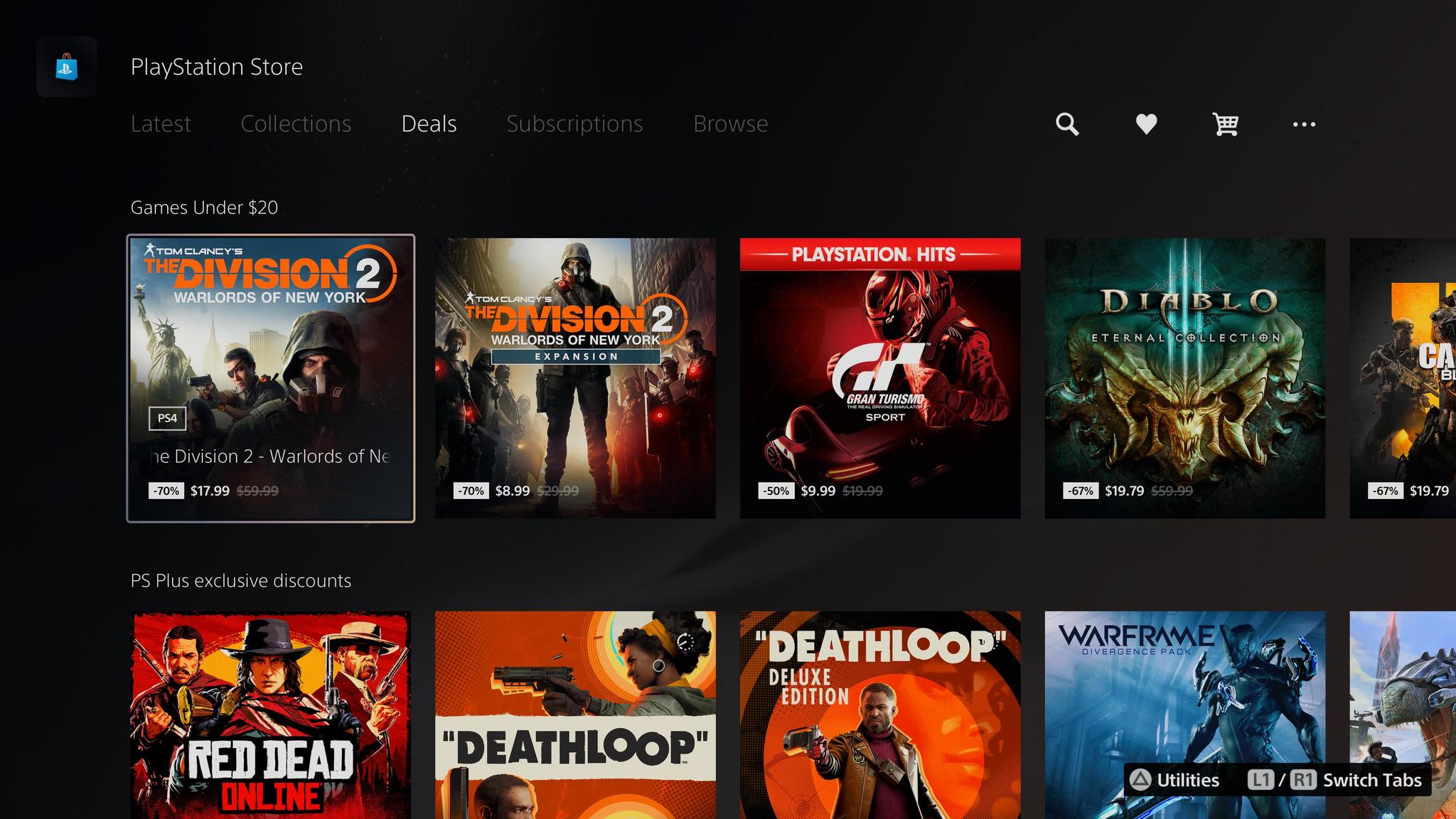Click the $17.99 price on Division 2

210,491
